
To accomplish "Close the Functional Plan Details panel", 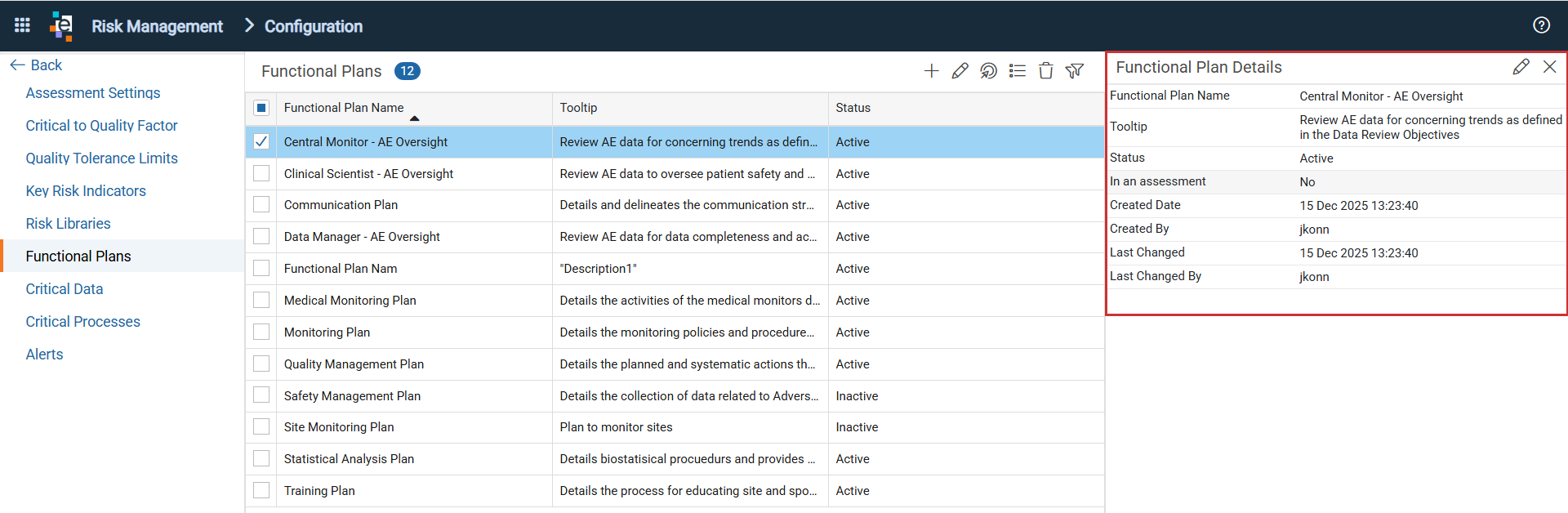I will 1549,67.
